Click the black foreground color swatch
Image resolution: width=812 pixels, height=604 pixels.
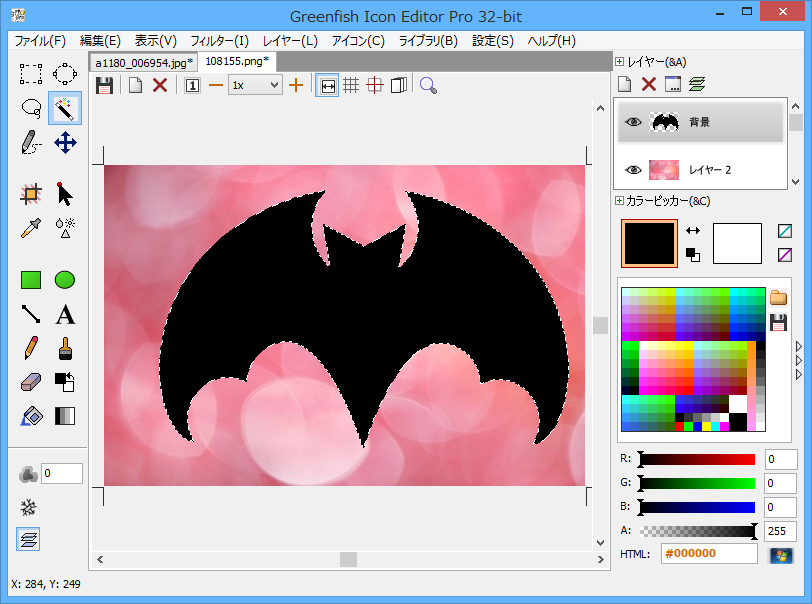pos(648,244)
